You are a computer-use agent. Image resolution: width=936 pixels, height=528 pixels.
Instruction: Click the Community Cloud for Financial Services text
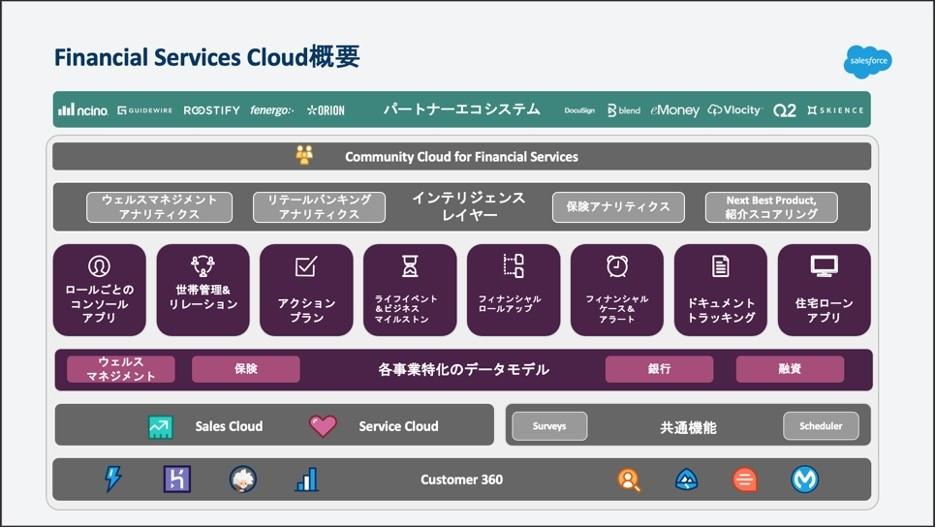pos(461,157)
